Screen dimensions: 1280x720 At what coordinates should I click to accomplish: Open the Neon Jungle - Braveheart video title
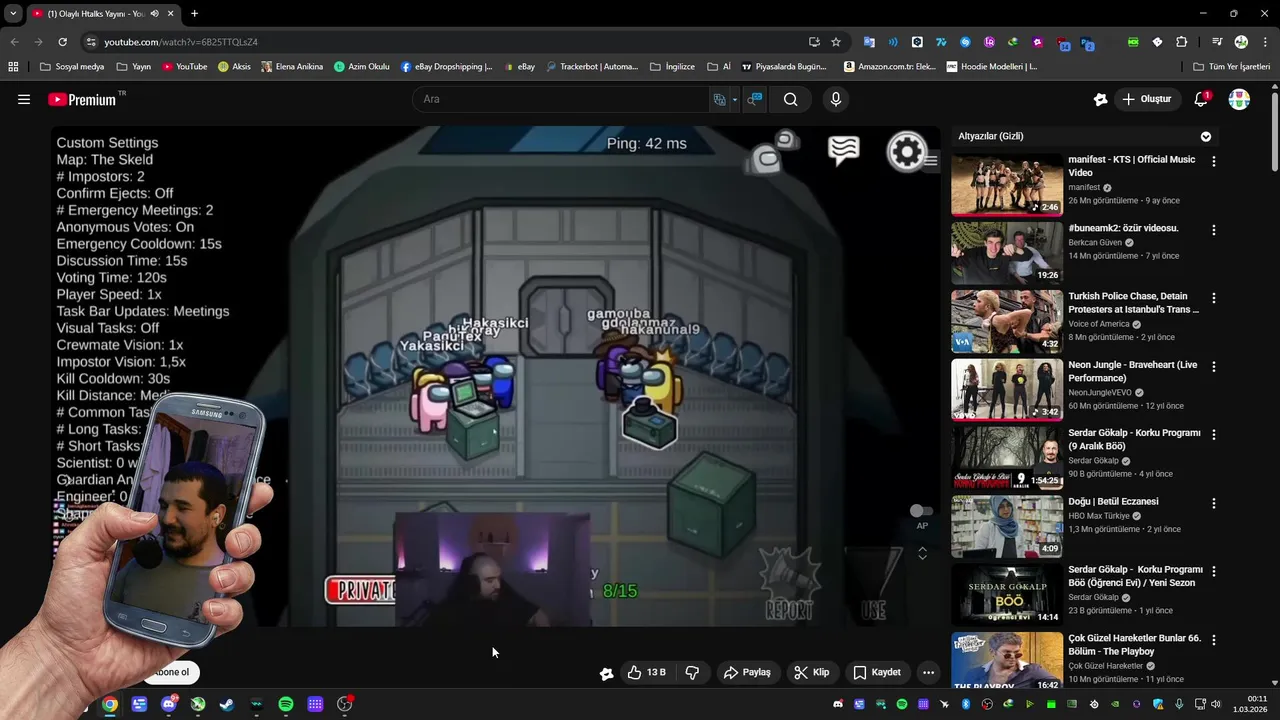tap(1132, 372)
